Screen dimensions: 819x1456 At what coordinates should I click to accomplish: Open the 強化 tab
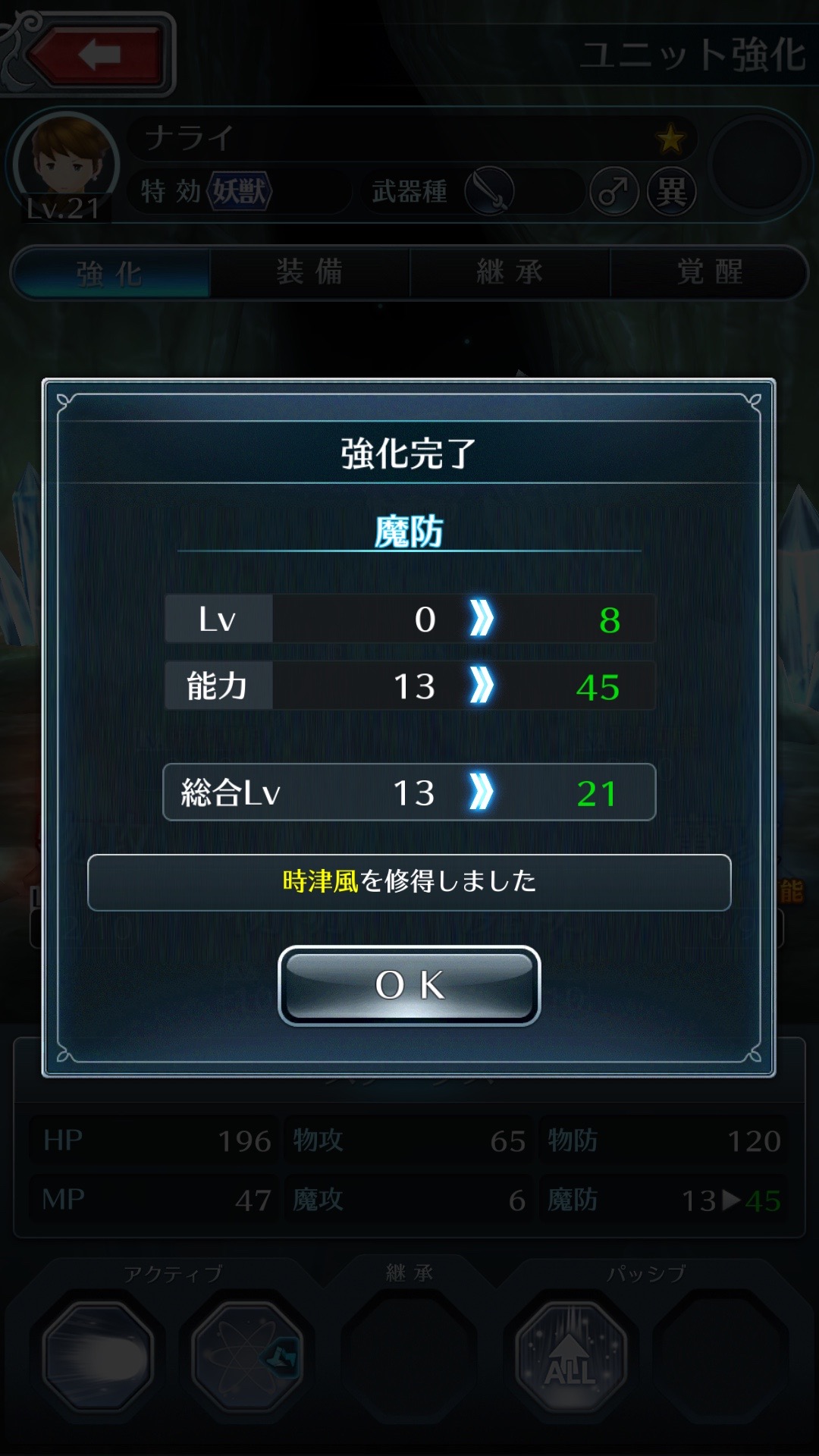click(111, 272)
